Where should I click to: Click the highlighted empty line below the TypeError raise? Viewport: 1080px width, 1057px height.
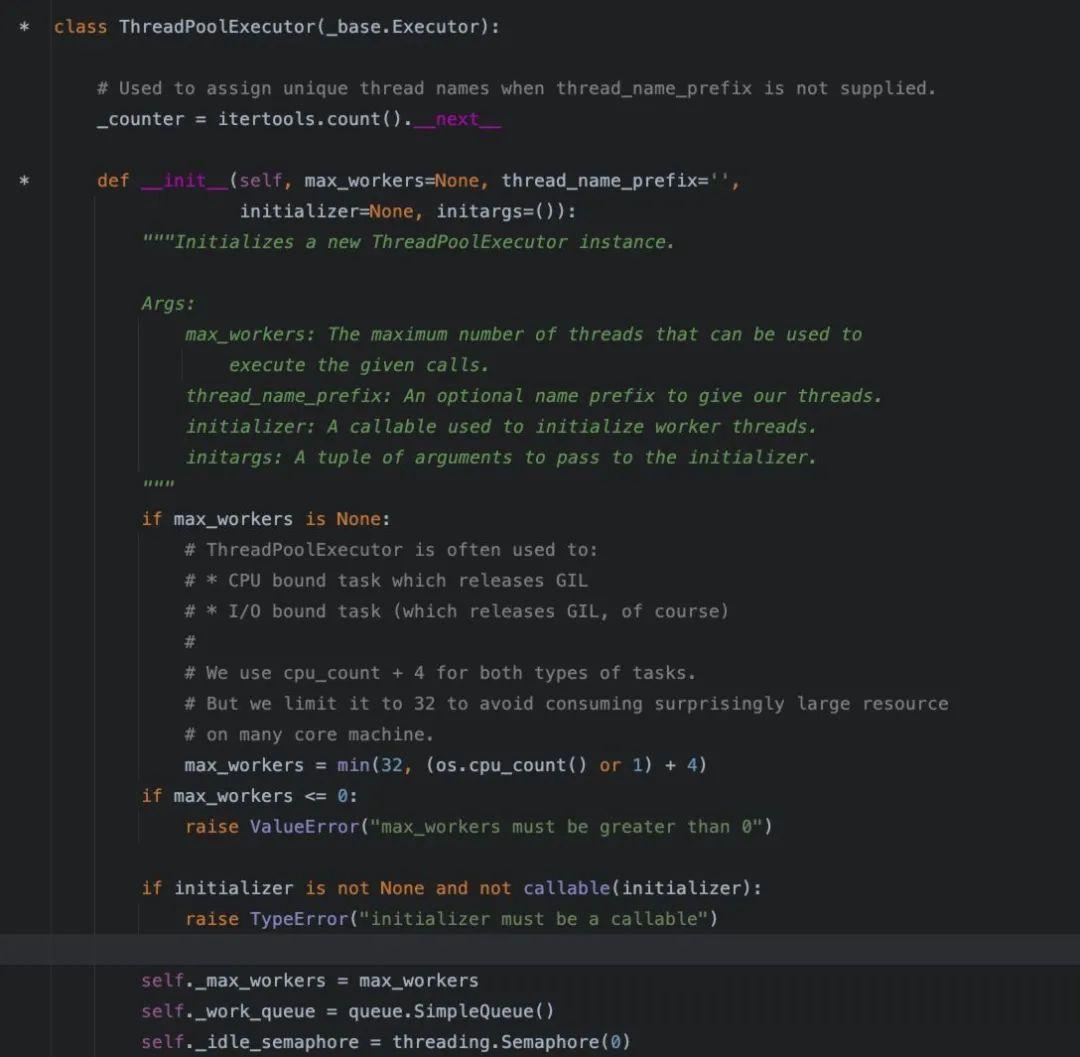[x=400, y=949]
